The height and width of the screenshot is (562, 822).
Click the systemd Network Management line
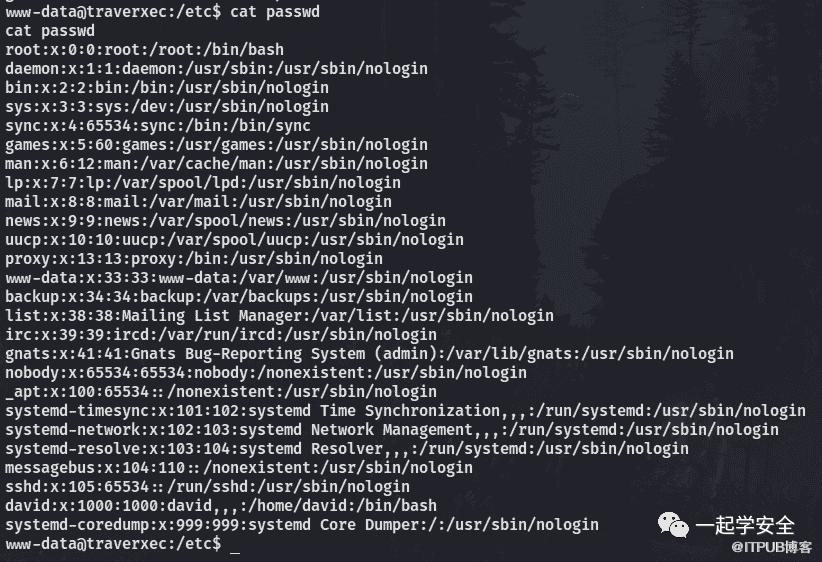click(x=391, y=430)
